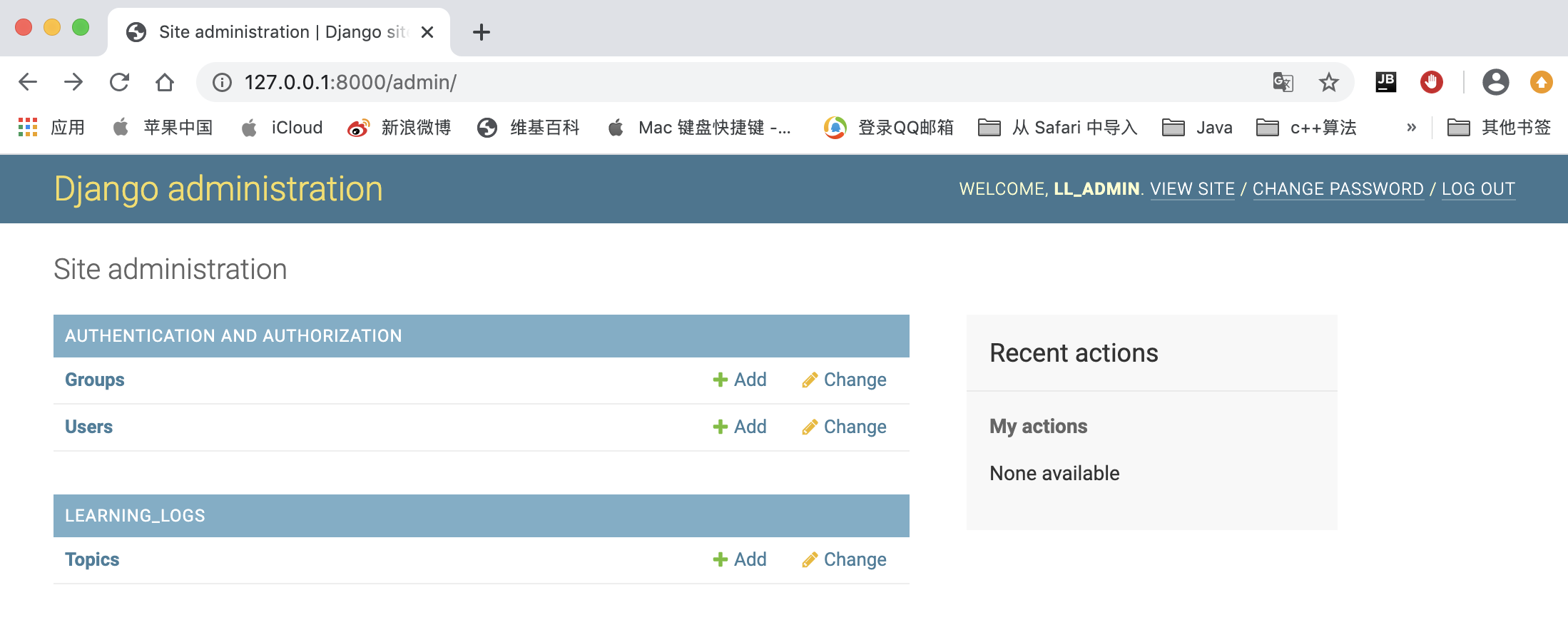Bookmark this page with the star icon
Screen dimensions: 1568x635
pos(1328,82)
